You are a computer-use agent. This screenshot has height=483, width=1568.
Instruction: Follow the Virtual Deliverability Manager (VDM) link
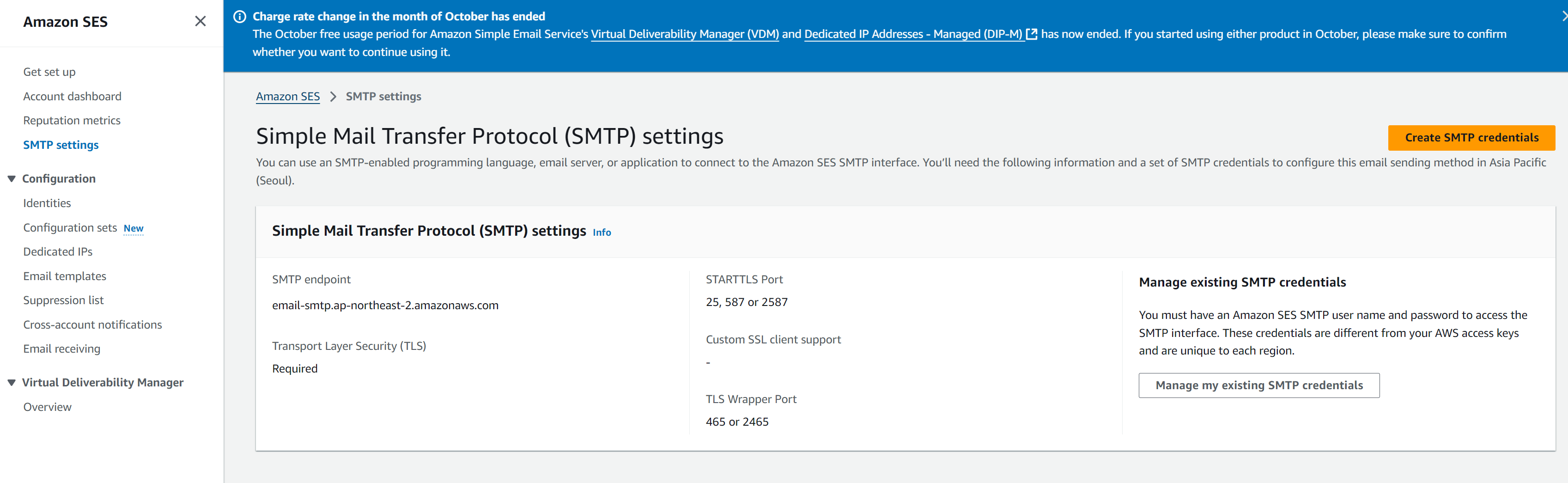pyautogui.click(x=685, y=34)
